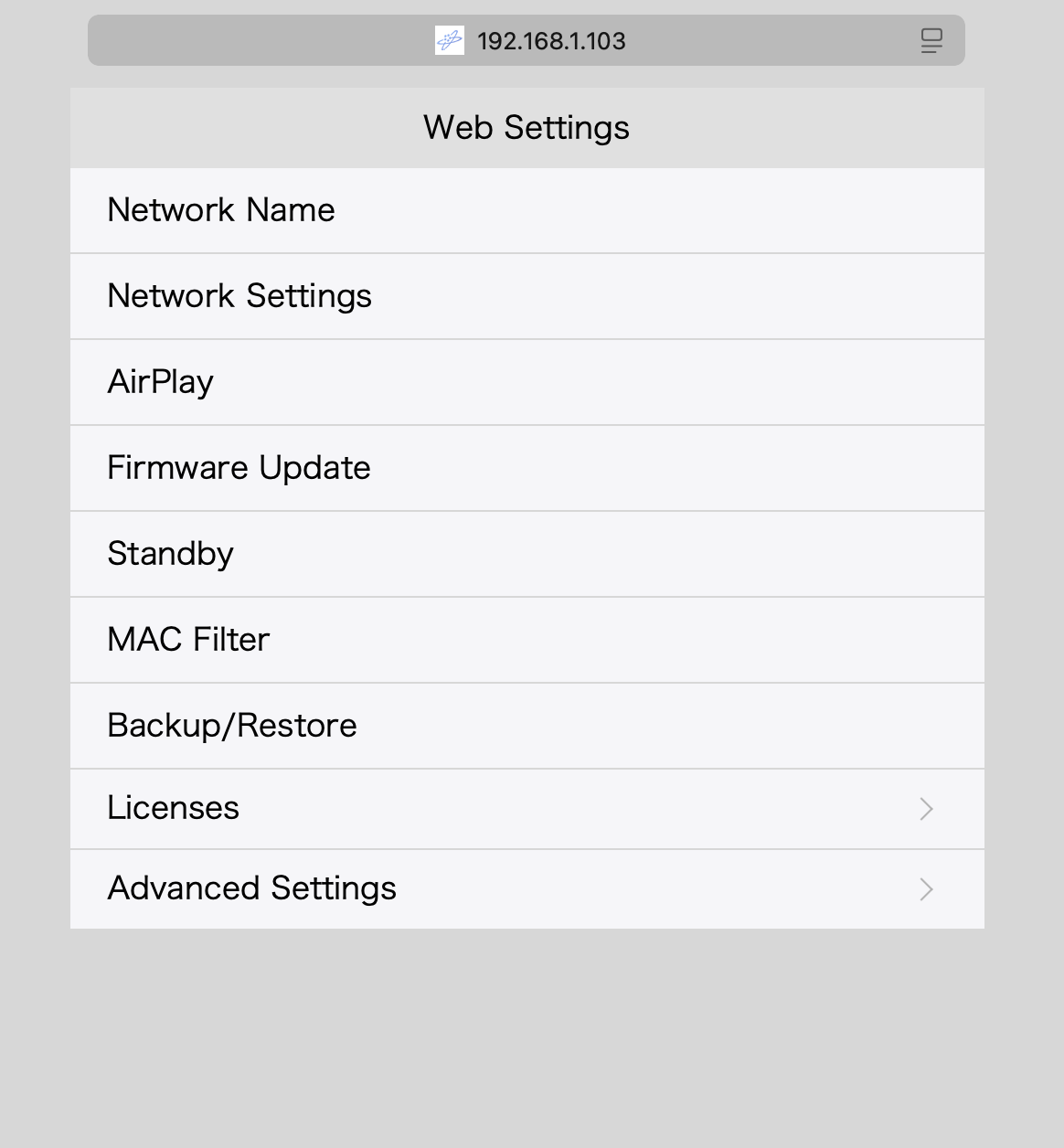Check for new firmware via the Firmware Update row

(527, 468)
